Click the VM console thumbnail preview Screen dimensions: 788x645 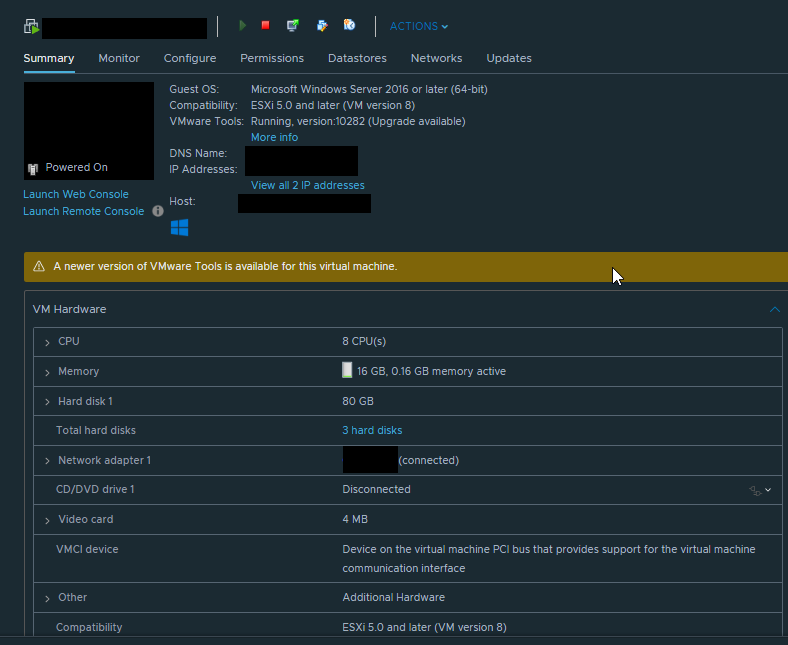pos(89,131)
